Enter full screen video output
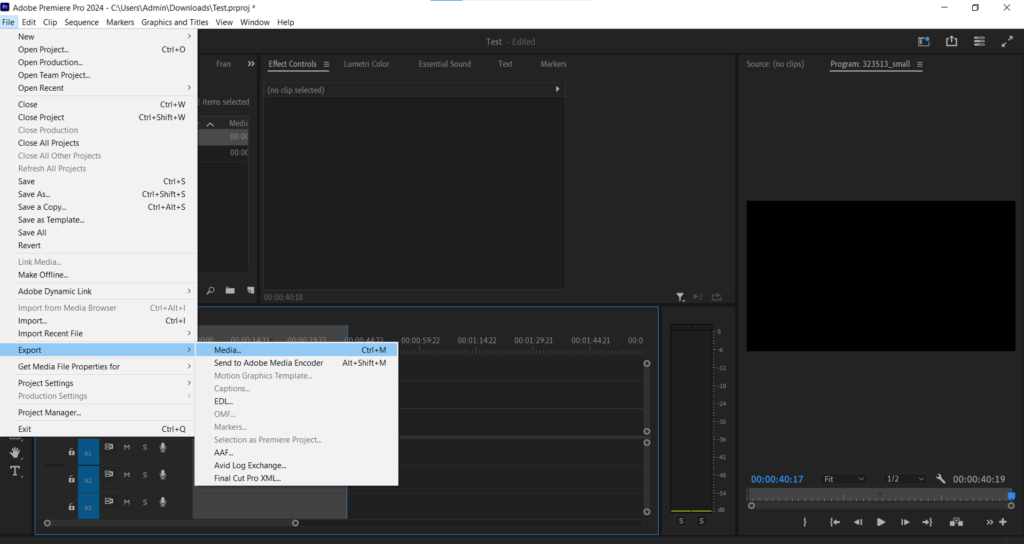This screenshot has width=1024, height=544. [1006, 41]
